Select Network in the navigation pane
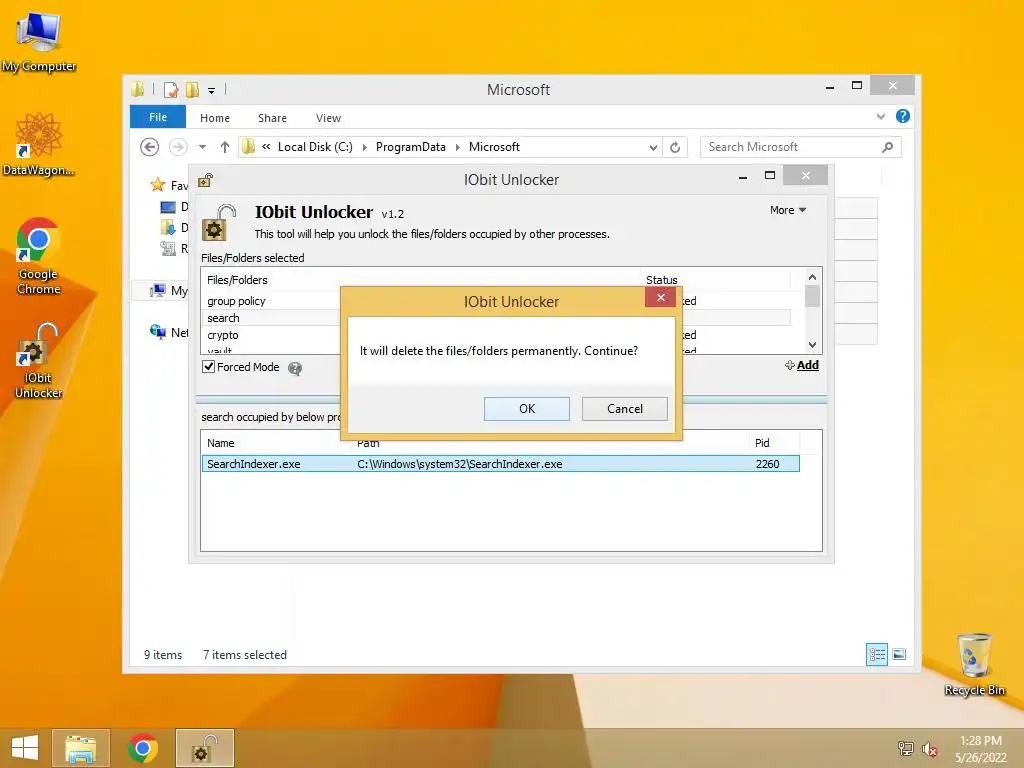The height and width of the screenshot is (768, 1024). click(168, 332)
